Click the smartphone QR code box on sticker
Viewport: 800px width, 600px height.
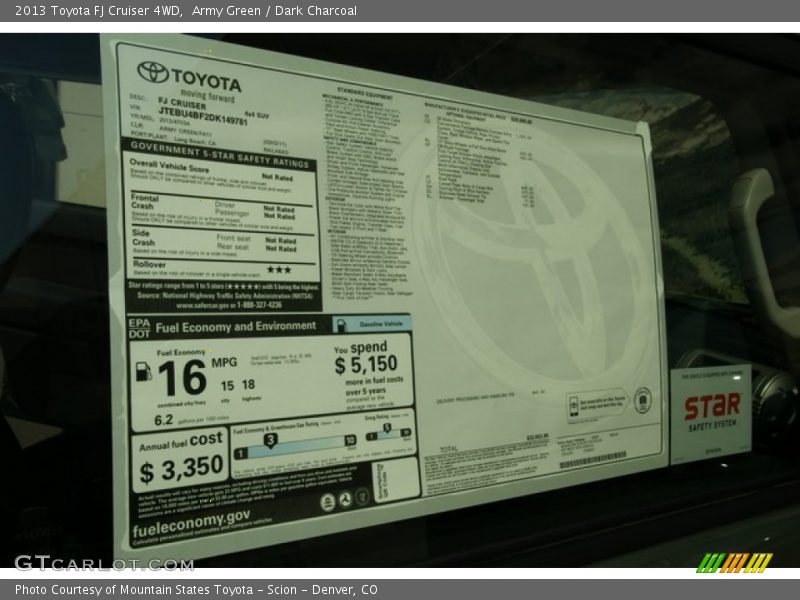pos(598,406)
